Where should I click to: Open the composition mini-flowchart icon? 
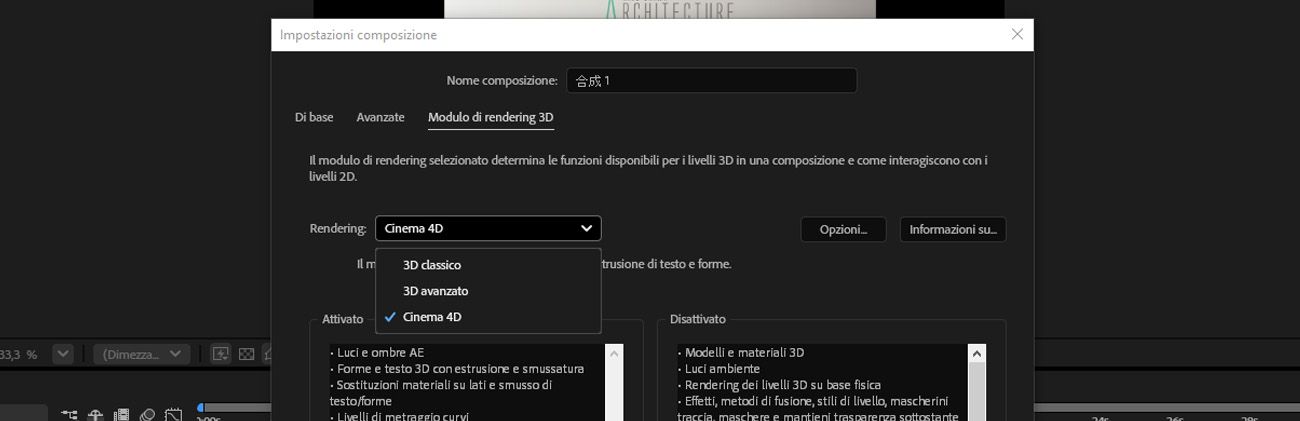(70, 415)
